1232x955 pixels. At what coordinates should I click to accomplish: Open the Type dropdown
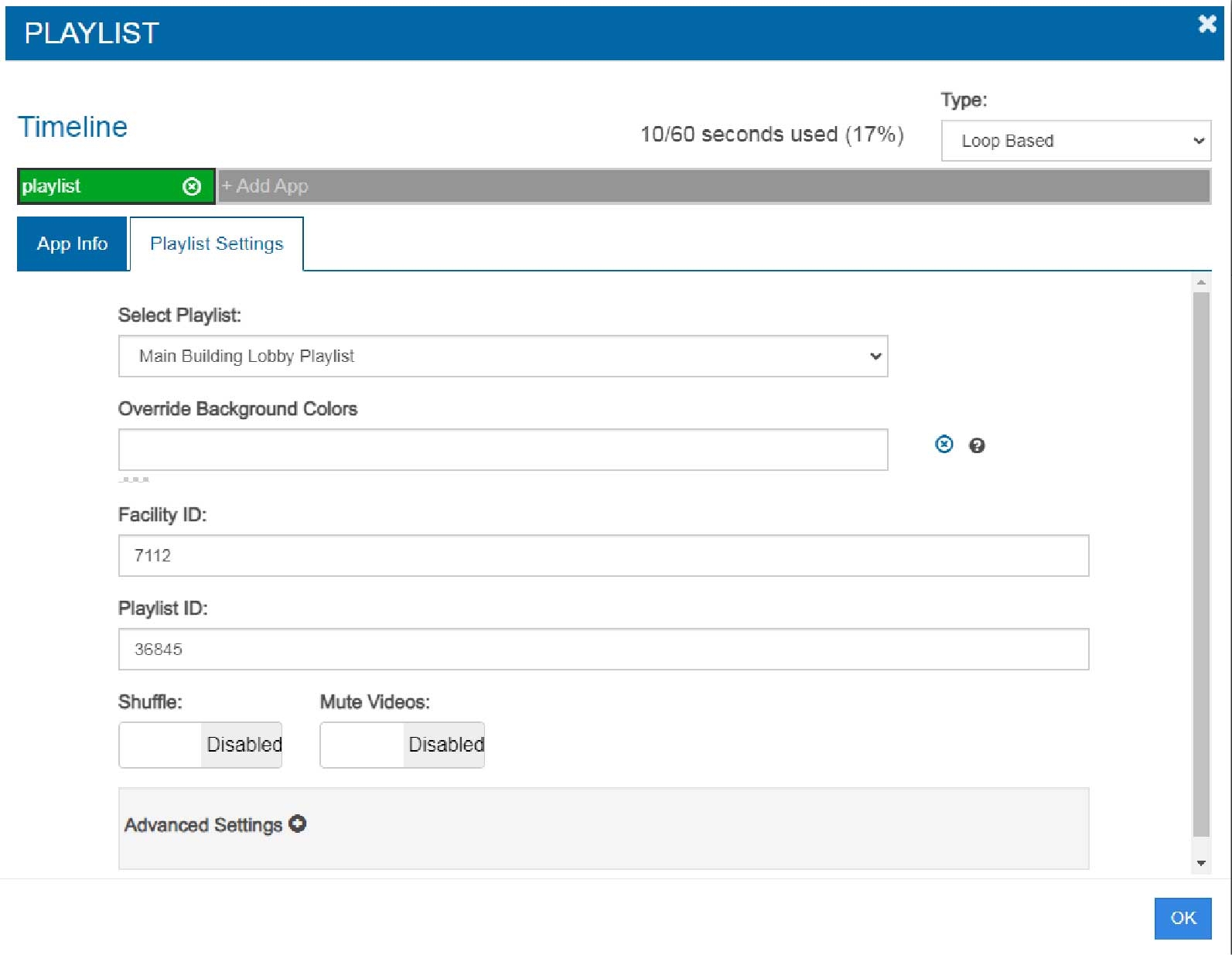pyautogui.click(x=1075, y=141)
